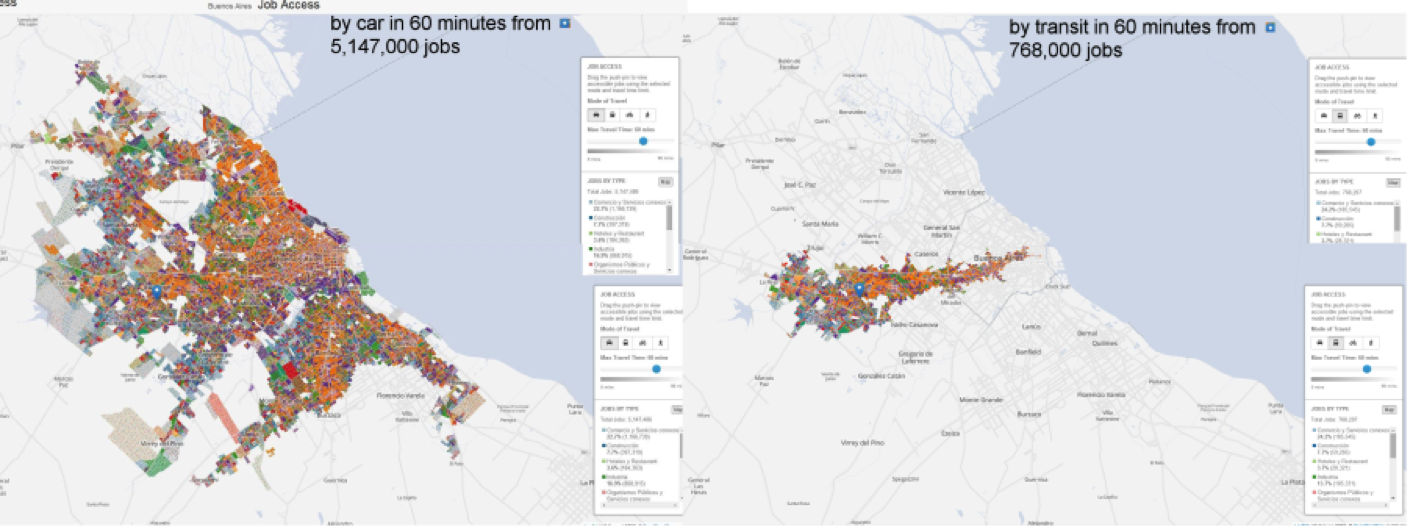This screenshot has height=528, width=1409.
Task: Click travel time slider handle in left upper panel
Action: click(x=643, y=142)
